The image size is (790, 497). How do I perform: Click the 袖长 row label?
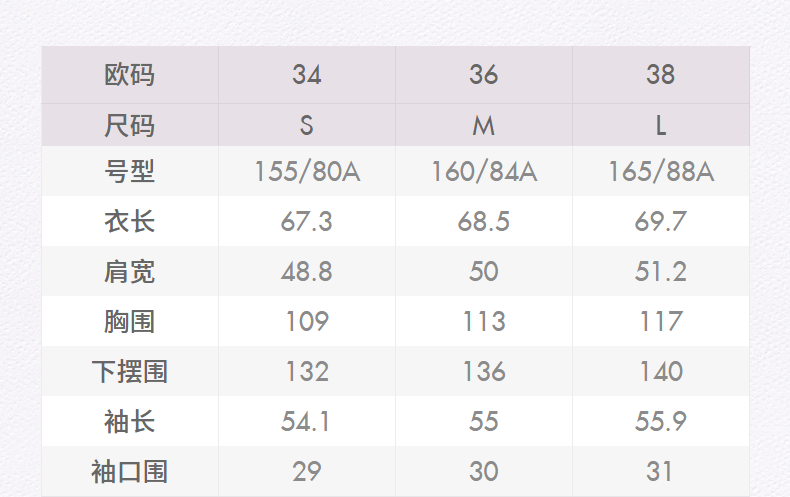130,422
